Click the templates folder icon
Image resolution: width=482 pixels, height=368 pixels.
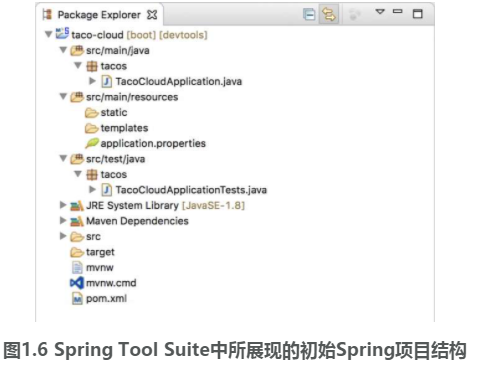[x=91, y=128]
